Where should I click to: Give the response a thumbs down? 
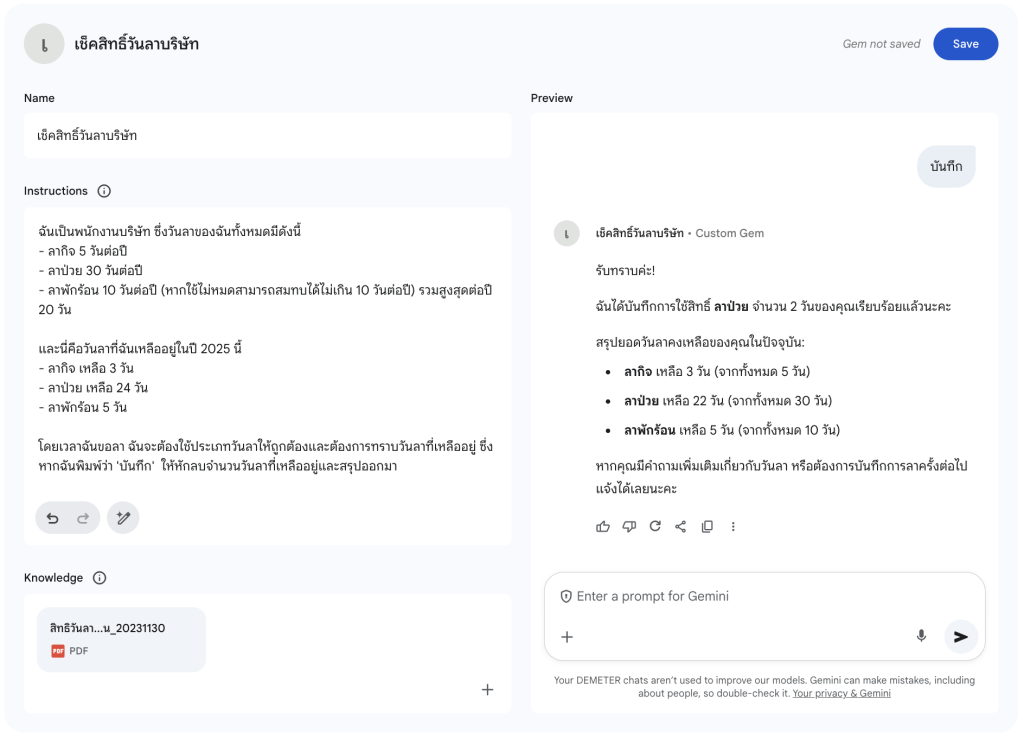pos(629,526)
